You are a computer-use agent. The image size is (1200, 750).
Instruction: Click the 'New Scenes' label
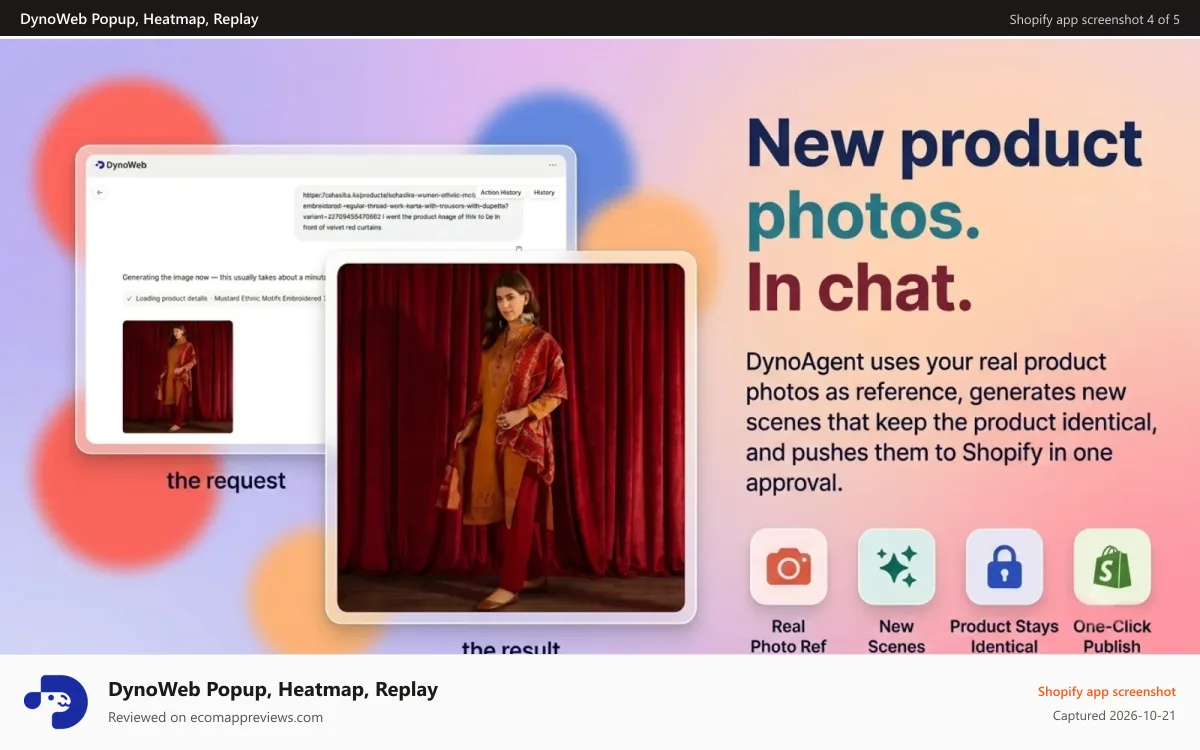pos(896,637)
